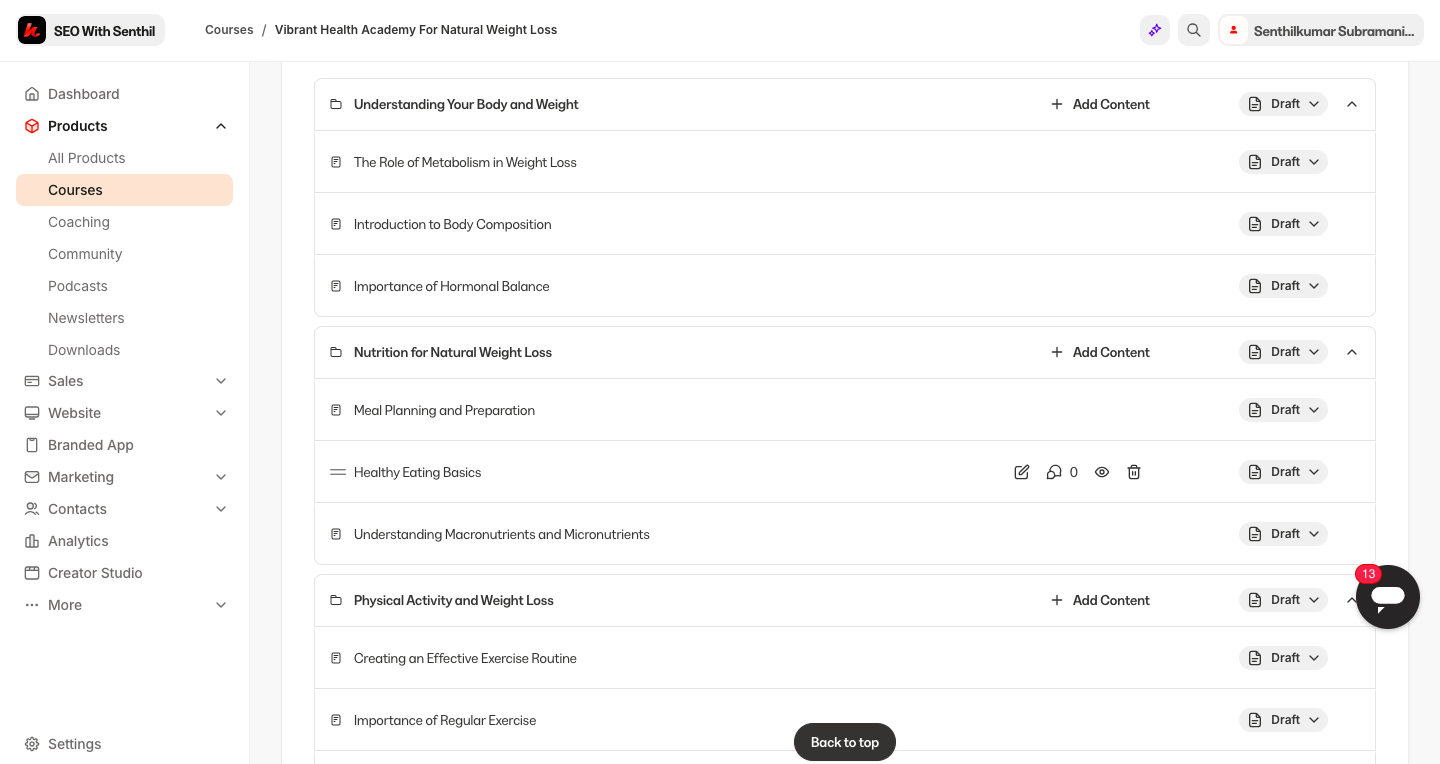The height and width of the screenshot is (764, 1440).
Task: Click the AI sparkle icon in header
Action: point(1155,30)
